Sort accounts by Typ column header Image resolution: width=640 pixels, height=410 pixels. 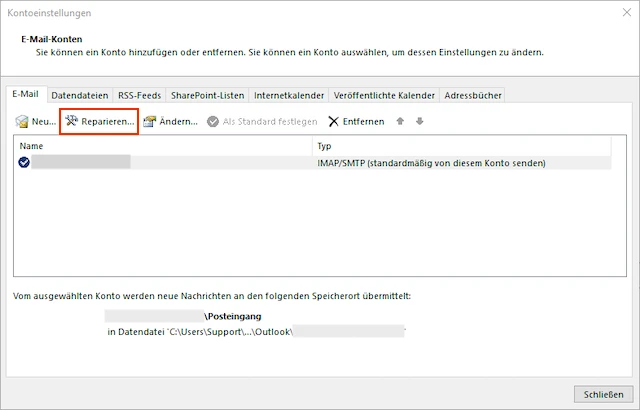462,146
